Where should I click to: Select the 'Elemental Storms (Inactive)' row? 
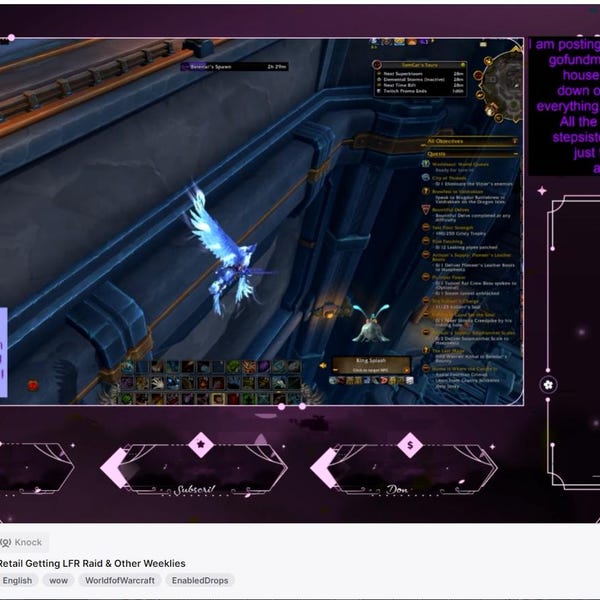click(x=420, y=80)
